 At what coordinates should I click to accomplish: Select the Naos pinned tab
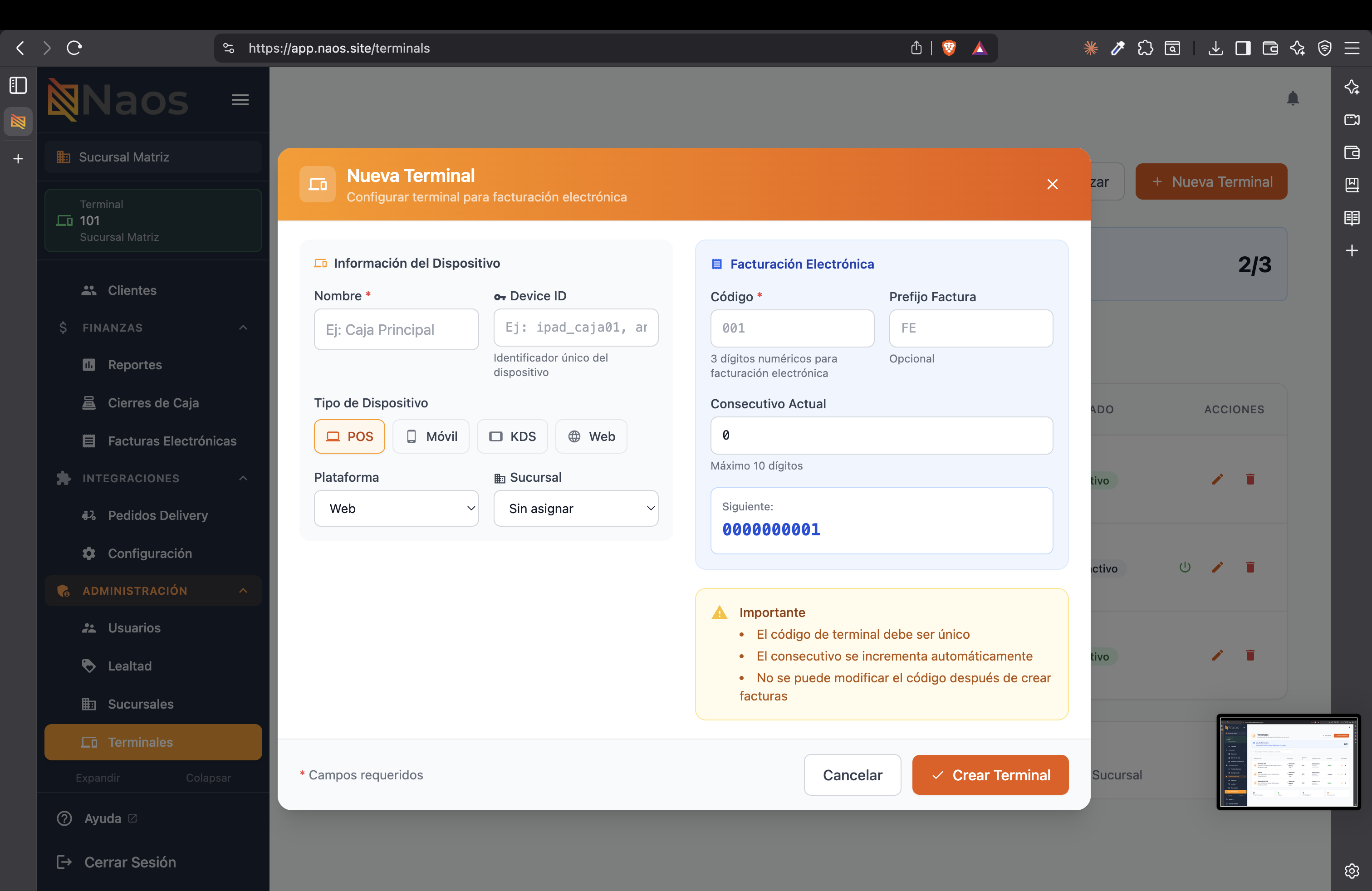tap(18, 122)
